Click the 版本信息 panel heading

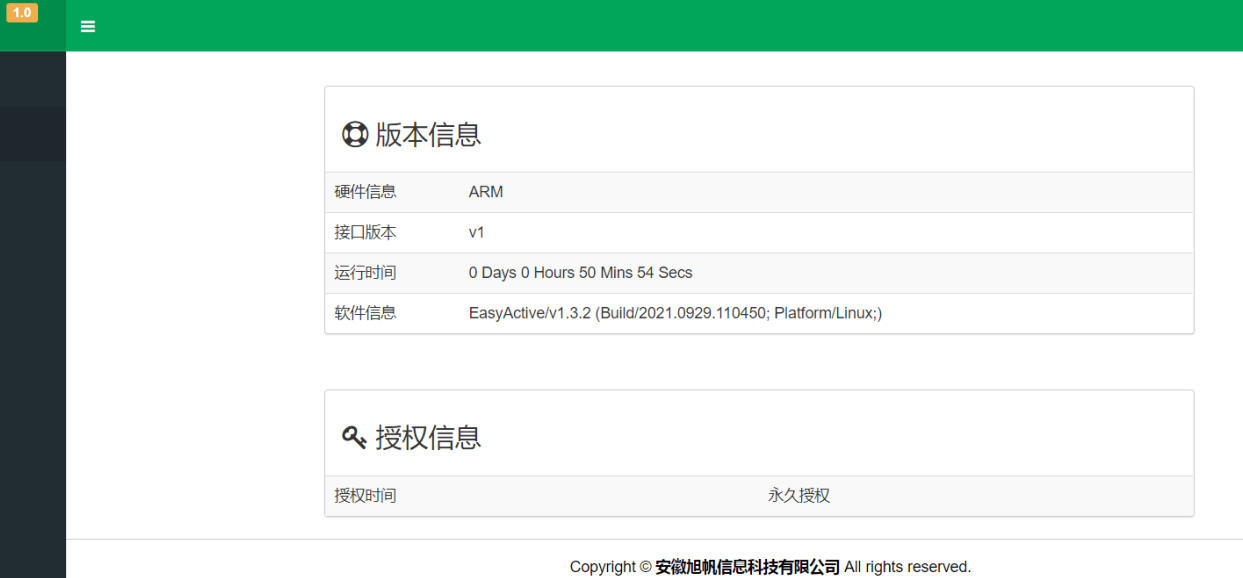(x=428, y=134)
